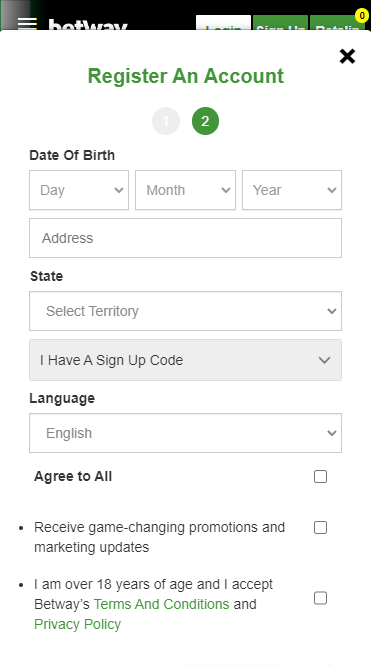Click the State label

pyautogui.click(x=46, y=276)
